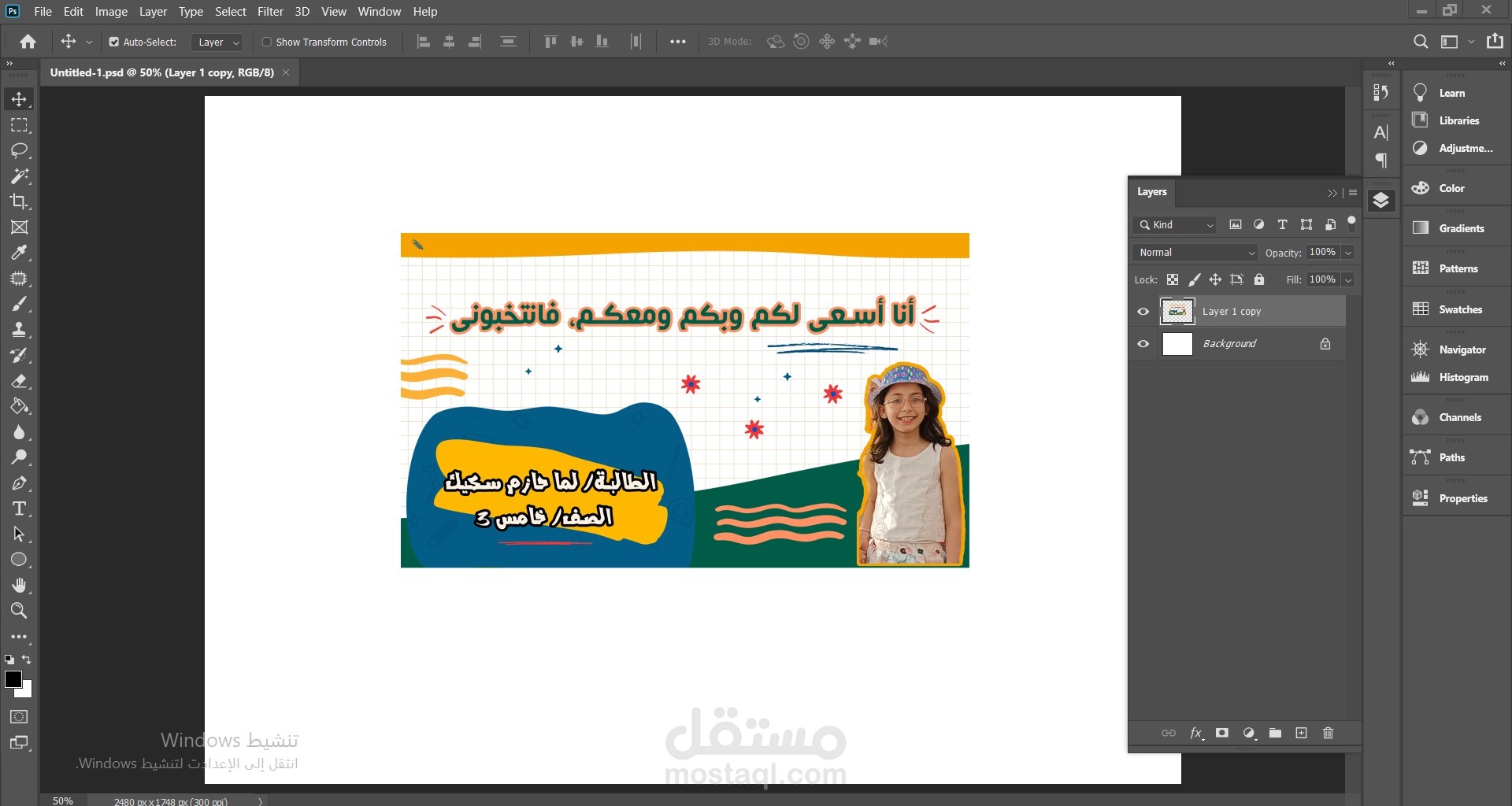Open the Image menu

click(111, 12)
